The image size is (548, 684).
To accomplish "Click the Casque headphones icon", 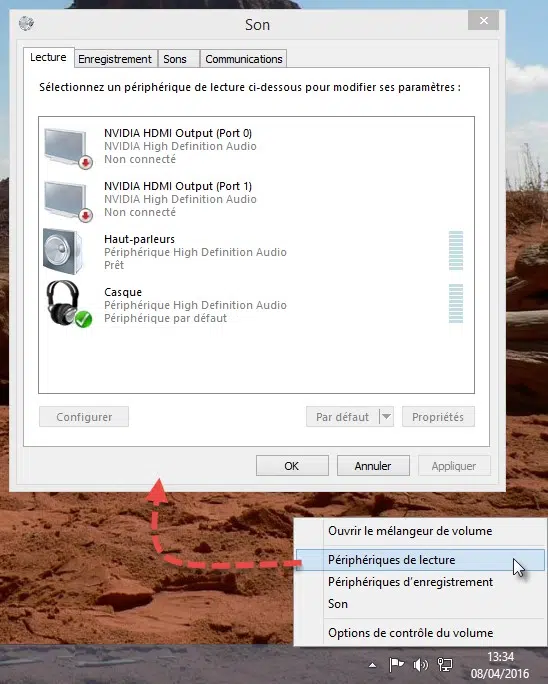I will [69, 304].
